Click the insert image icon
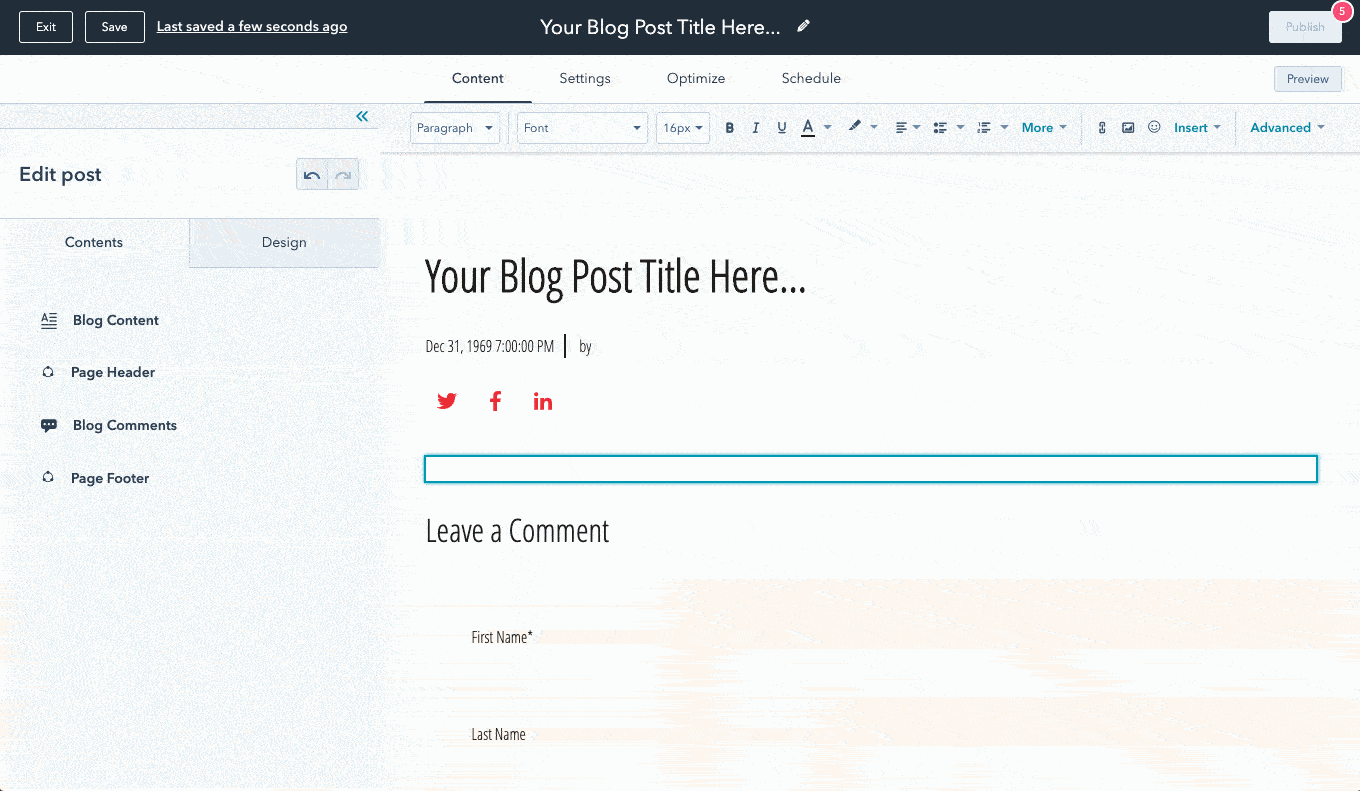Screen dimensions: 1360x791 tap(1128, 128)
